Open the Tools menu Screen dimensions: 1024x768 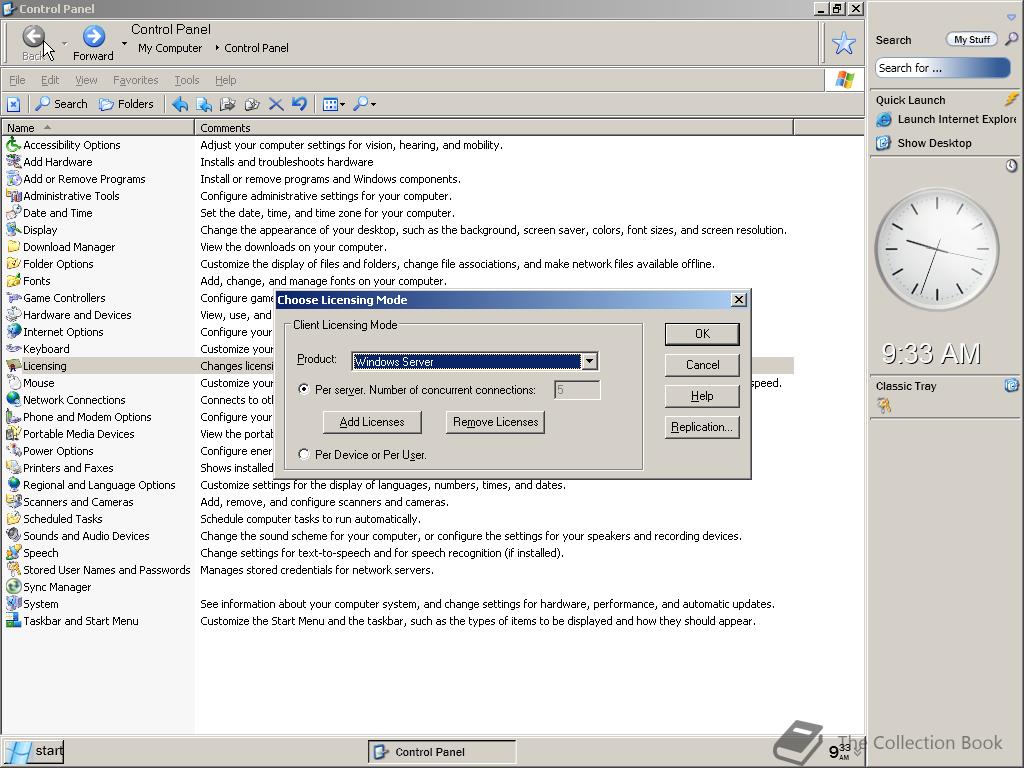[186, 80]
